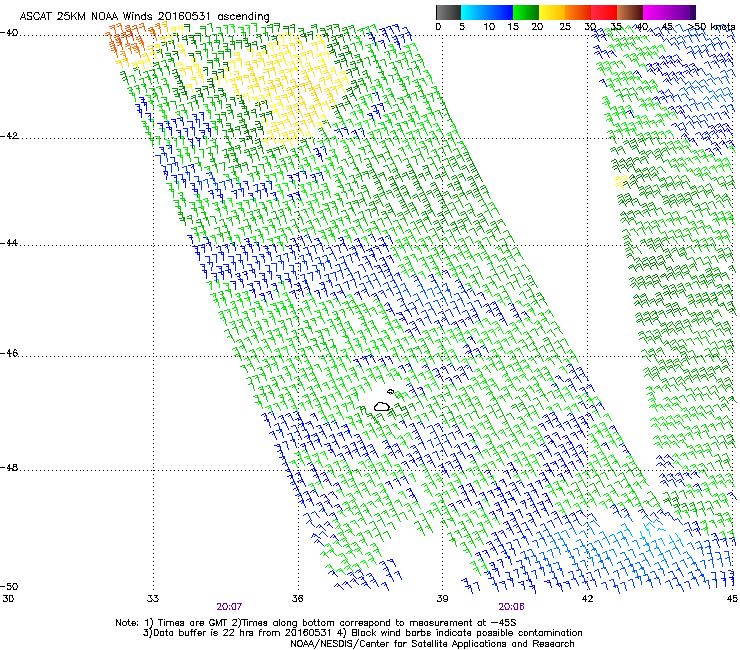This screenshot has height=650, width=740.
Task: Click the '-48' latitude axis label
Action: 9,467
